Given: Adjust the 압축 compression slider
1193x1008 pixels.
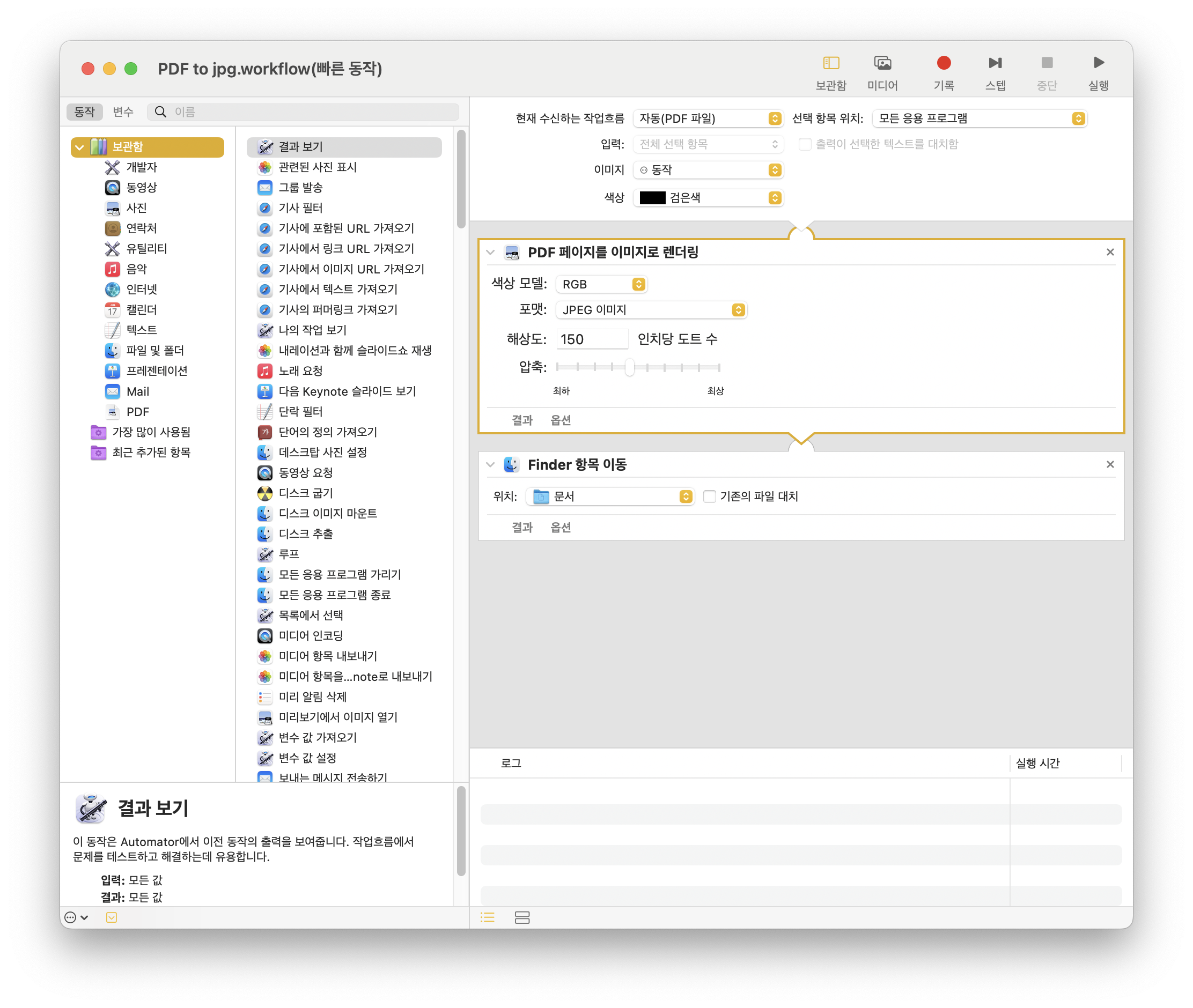Looking at the screenshot, I should click(629, 367).
